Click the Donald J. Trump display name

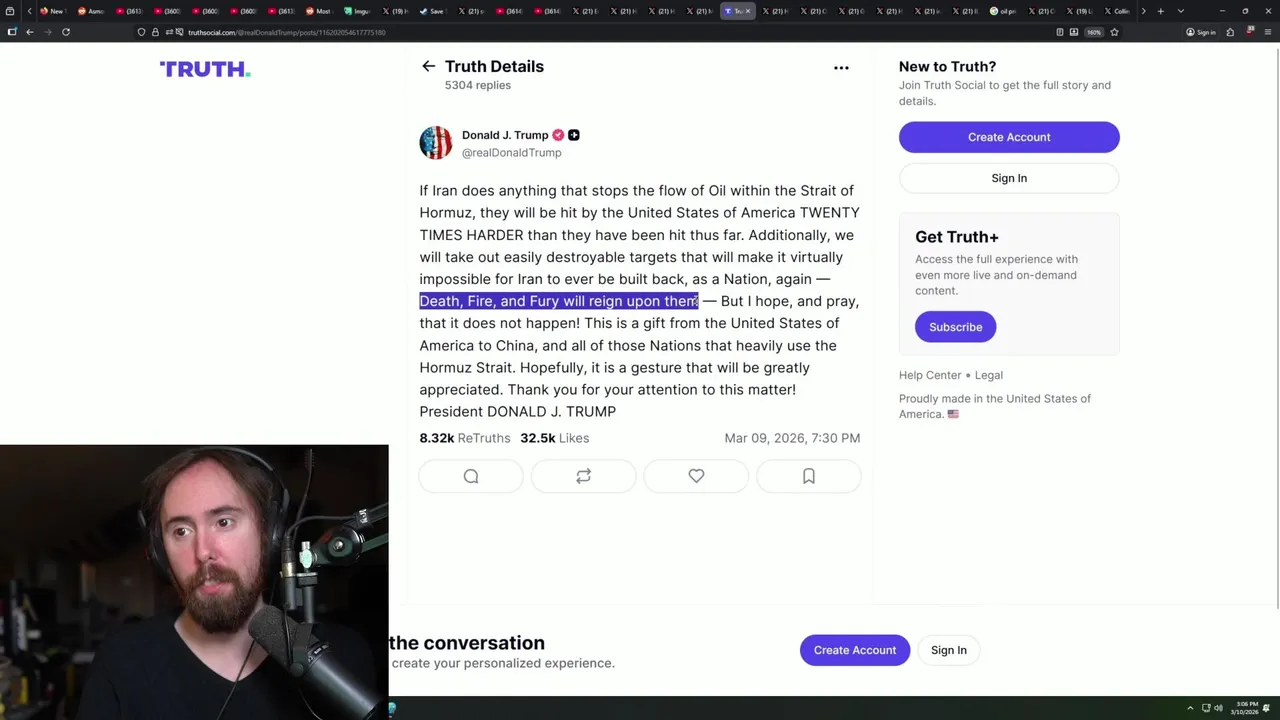(505, 135)
